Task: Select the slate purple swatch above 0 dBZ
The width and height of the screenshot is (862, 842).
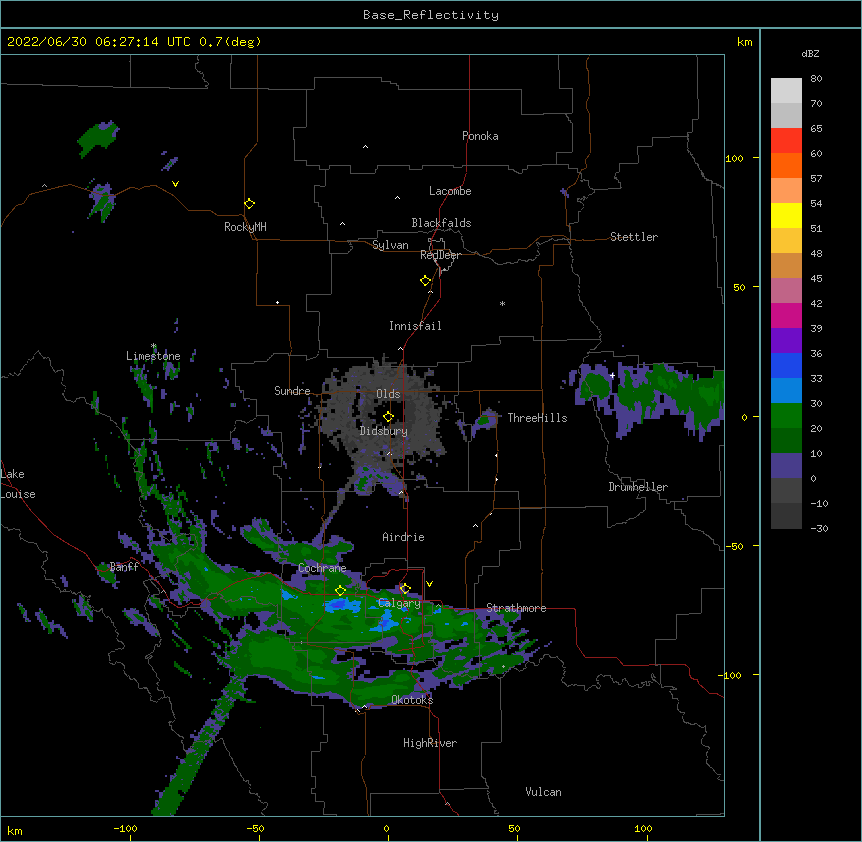Action: click(786, 466)
